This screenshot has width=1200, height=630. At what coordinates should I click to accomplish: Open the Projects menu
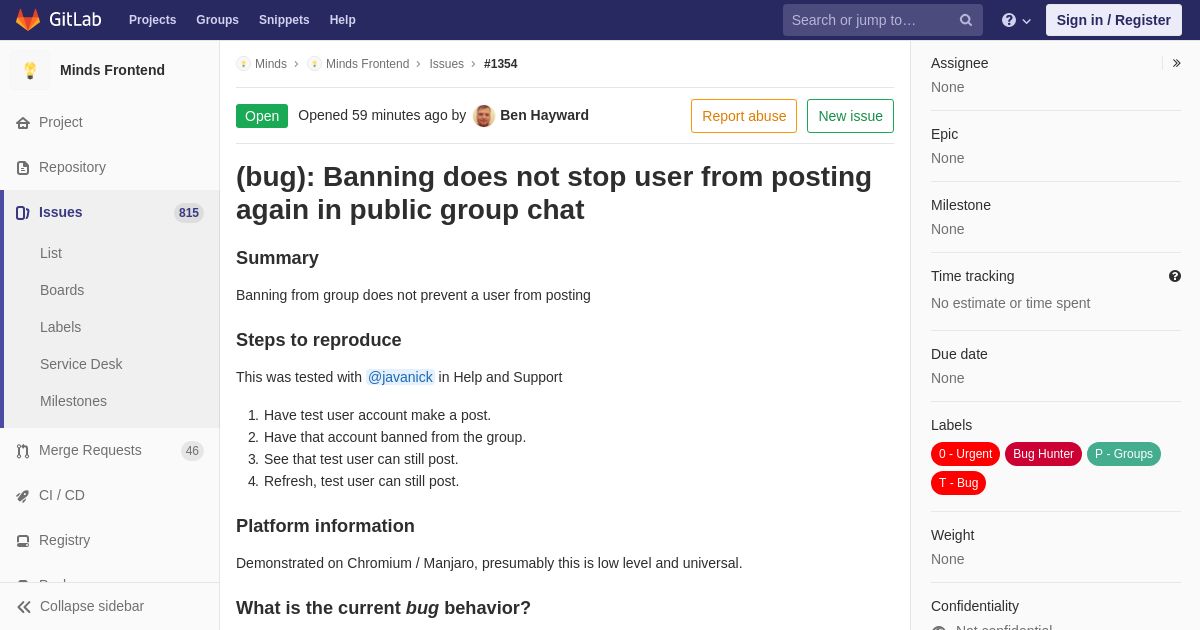(x=152, y=20)
